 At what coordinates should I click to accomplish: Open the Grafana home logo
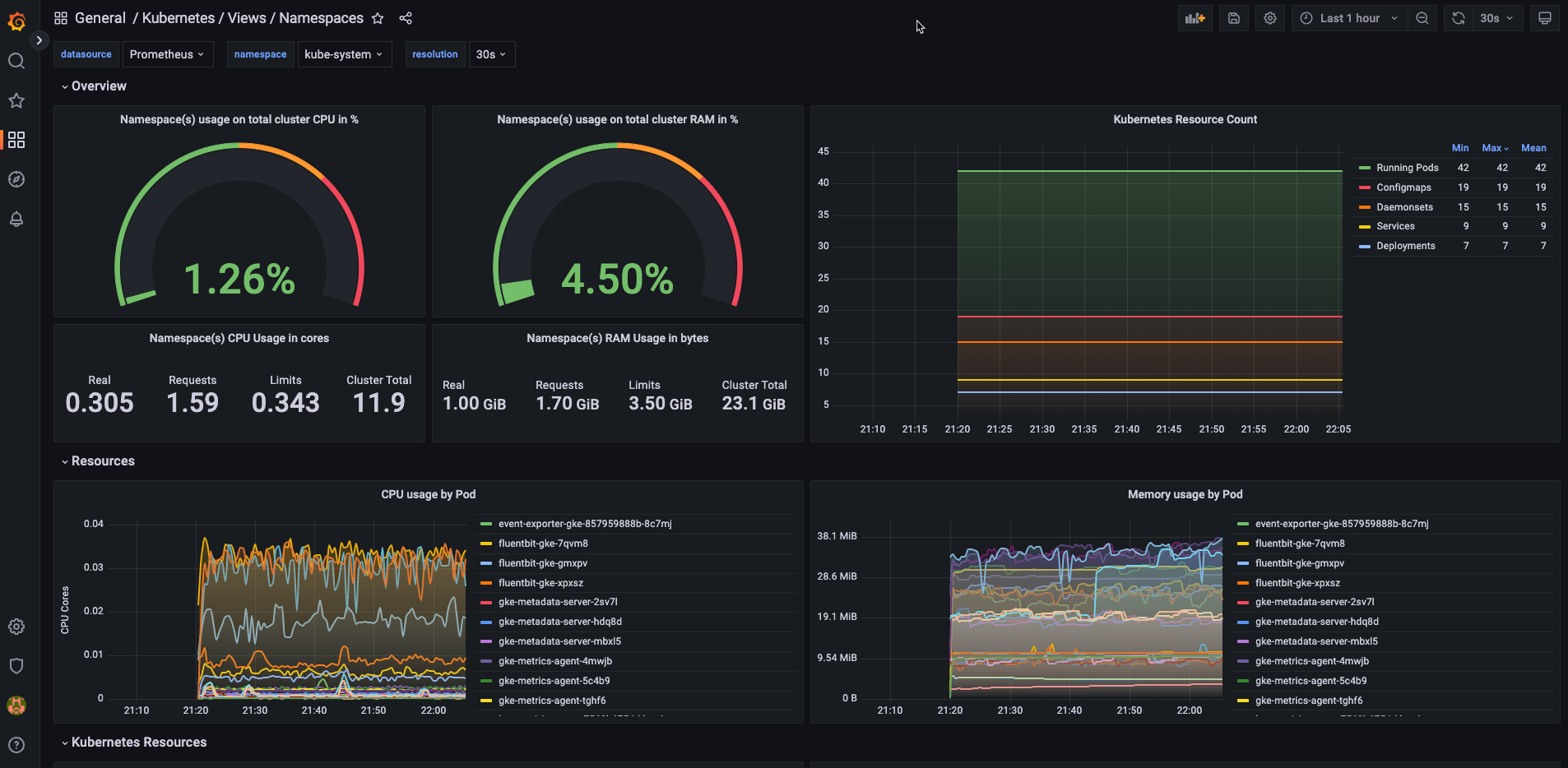[x=16, y=21]
